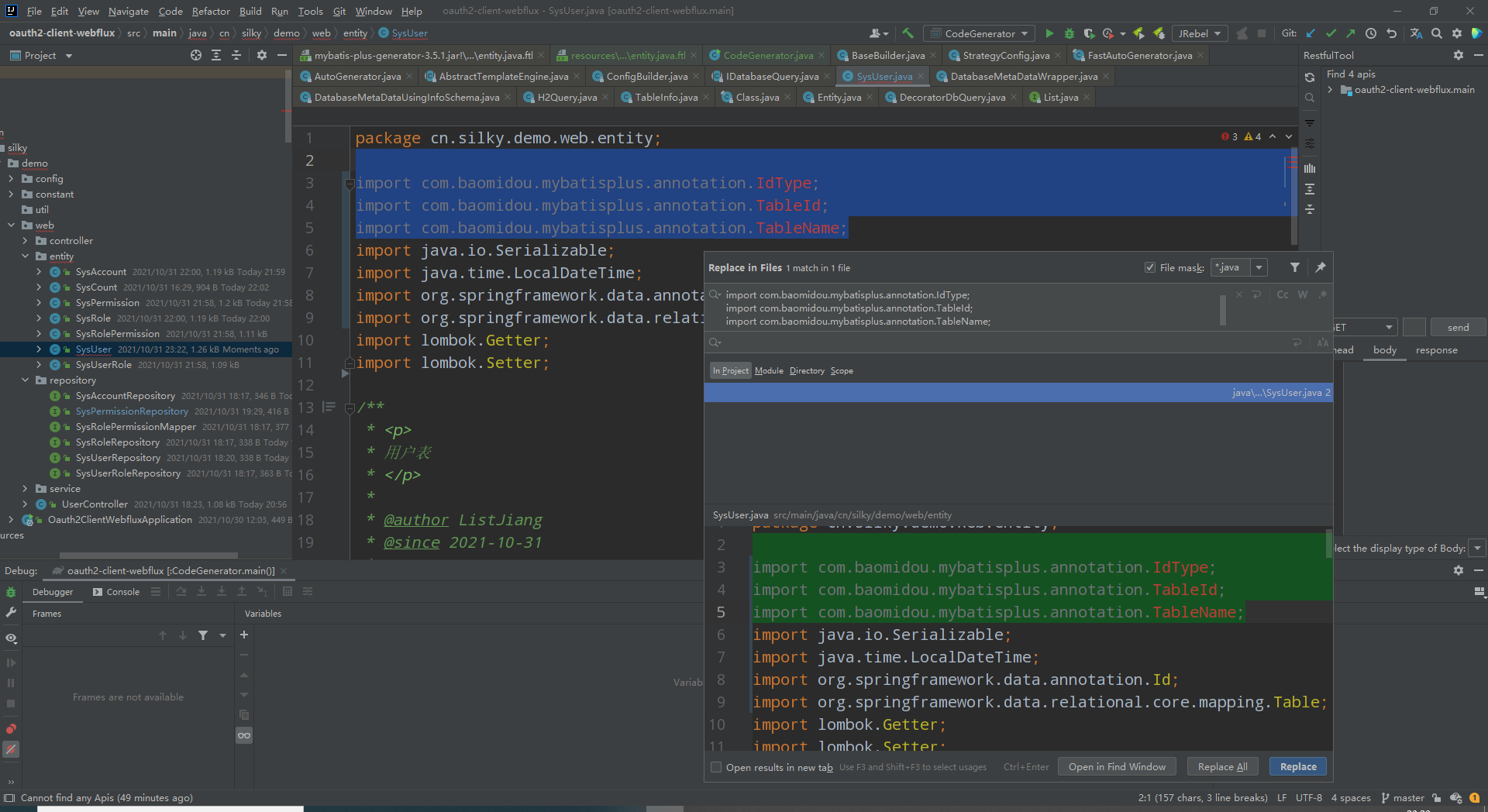
Task: Commit changes with Git checkmark icon
Action: coord(1331,33)
